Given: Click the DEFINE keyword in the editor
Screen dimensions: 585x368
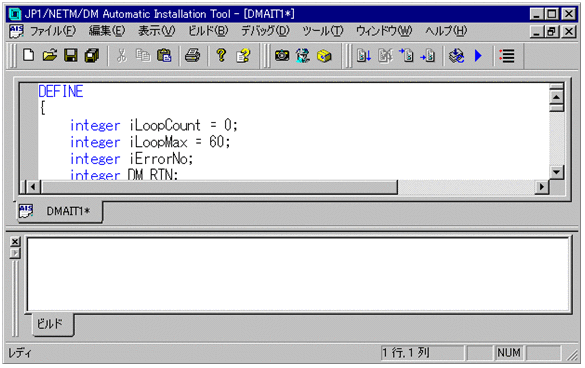Looking at the screenshot, I should [x=61, y=91].
